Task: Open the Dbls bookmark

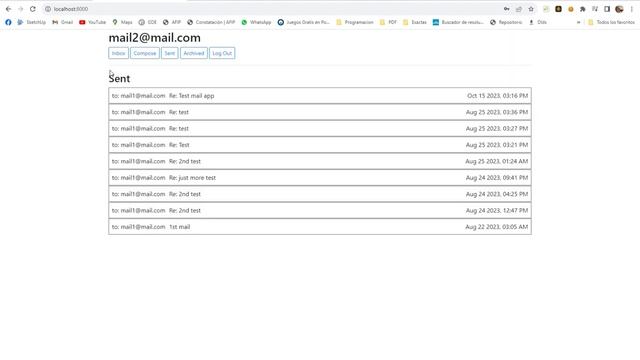Action: [538, 22]
